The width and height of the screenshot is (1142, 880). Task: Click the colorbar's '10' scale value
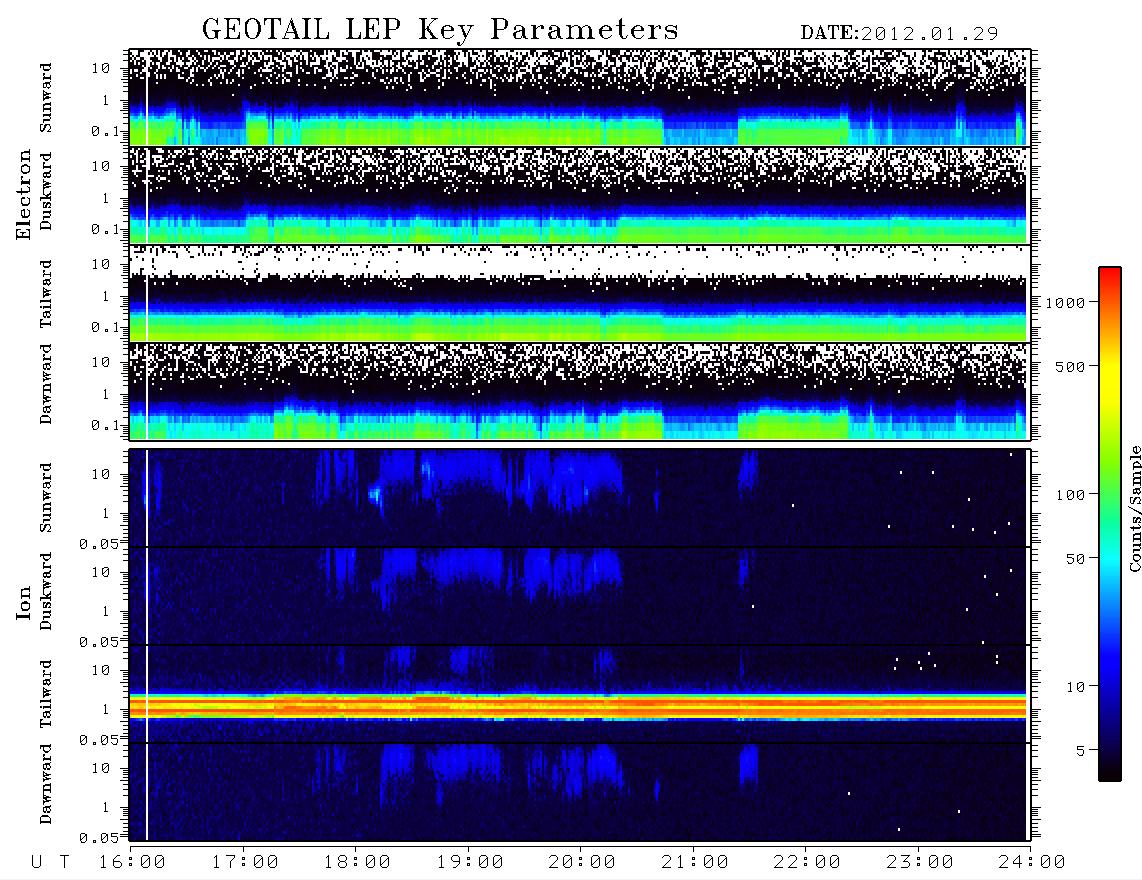1075,687
